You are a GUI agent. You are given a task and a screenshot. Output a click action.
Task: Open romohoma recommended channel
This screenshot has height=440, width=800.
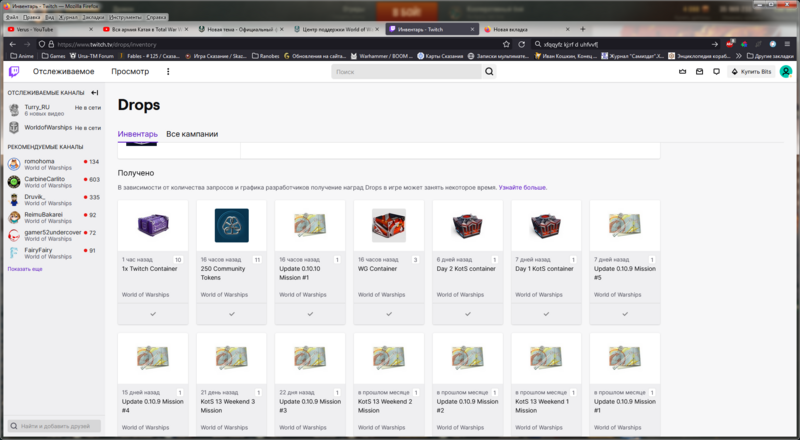coord(54,164)
